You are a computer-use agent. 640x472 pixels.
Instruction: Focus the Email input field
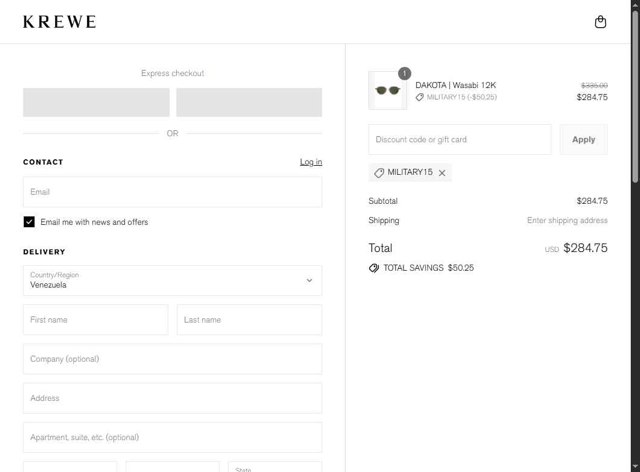tap(172, 192)
